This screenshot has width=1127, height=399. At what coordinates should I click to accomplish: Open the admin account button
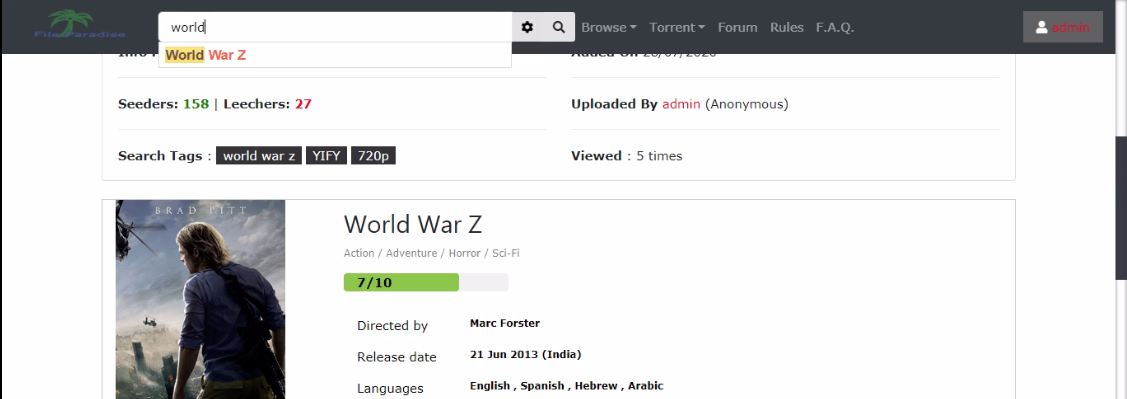pyautogui.click(x=1062, y=27)
